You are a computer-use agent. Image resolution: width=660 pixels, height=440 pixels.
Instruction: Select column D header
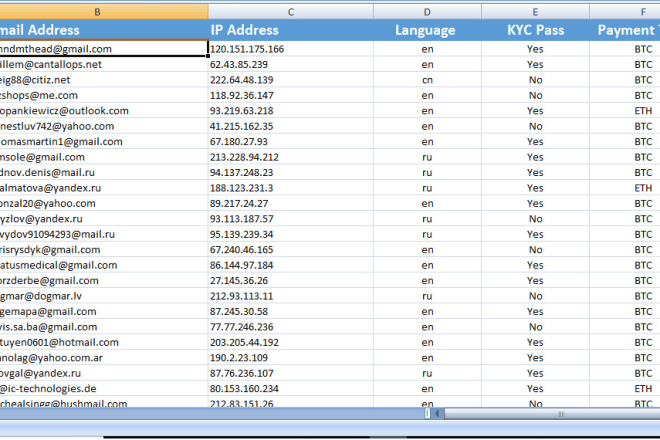(x=427, y=12)
